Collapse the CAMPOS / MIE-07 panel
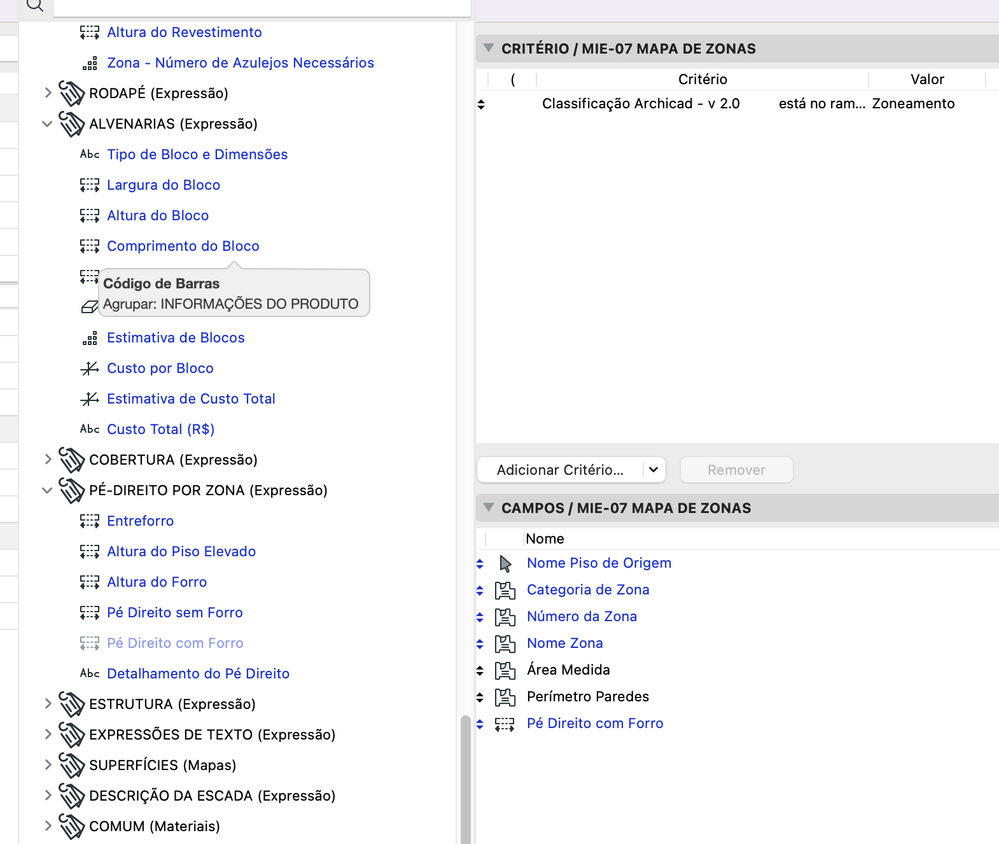 click(x=489, y=507)
